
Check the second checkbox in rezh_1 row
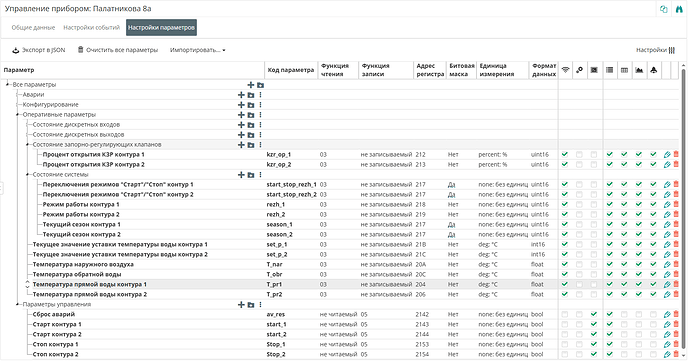pyautogui.click(x=580, y=205)
